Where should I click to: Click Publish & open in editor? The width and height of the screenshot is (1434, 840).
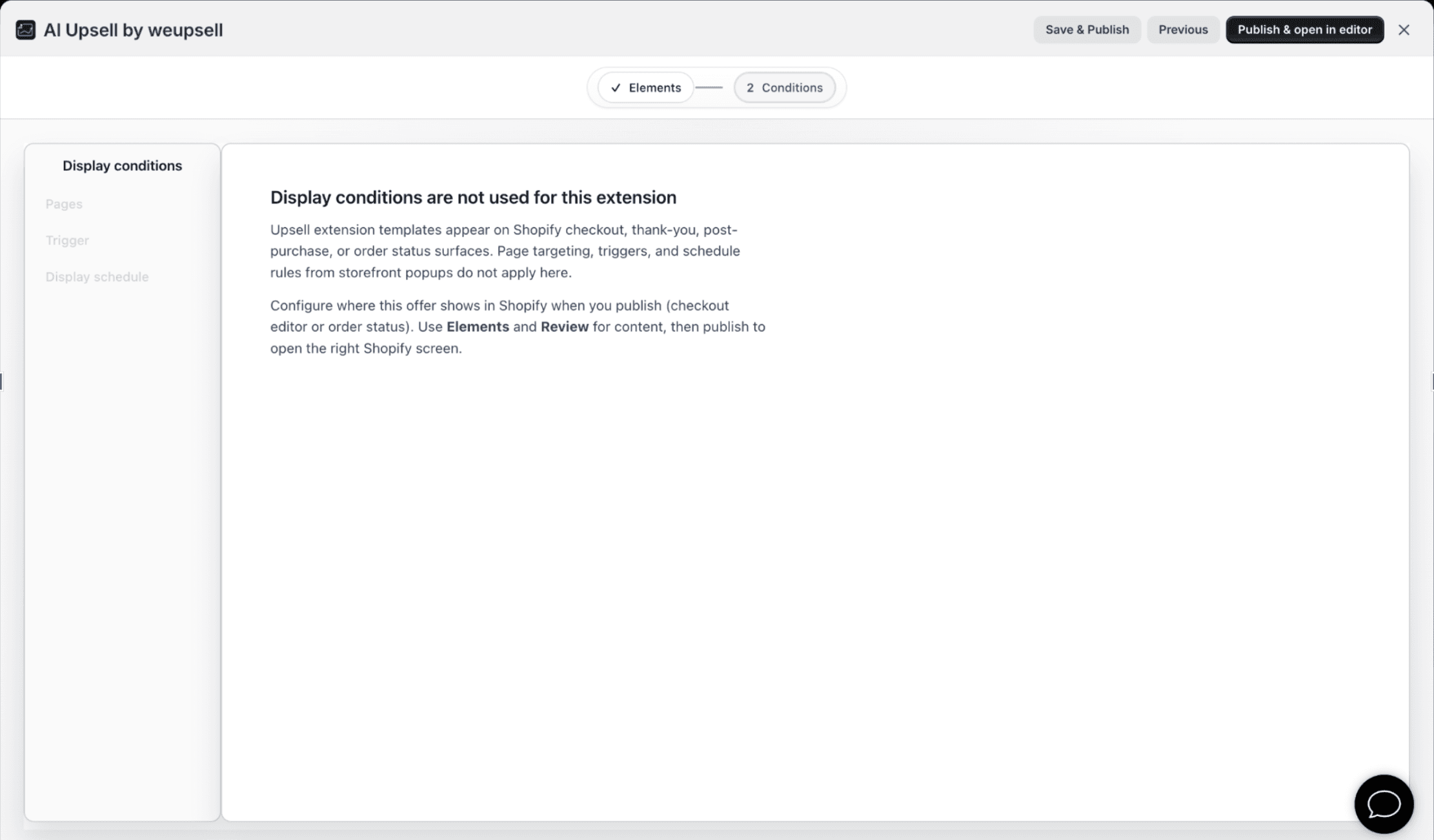(x=1304, y=30)
